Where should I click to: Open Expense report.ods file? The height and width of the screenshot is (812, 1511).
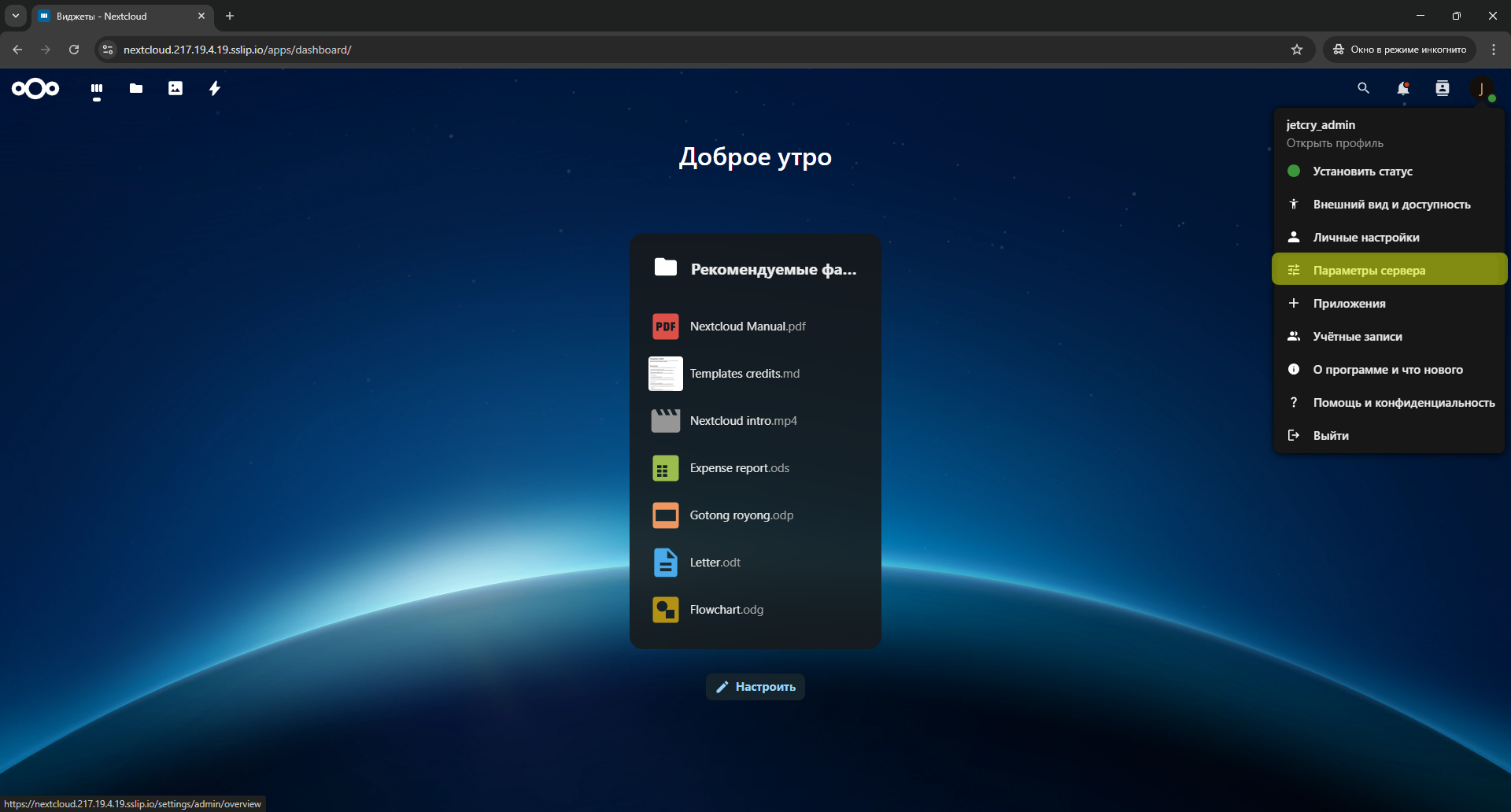[x=755, y=468]
